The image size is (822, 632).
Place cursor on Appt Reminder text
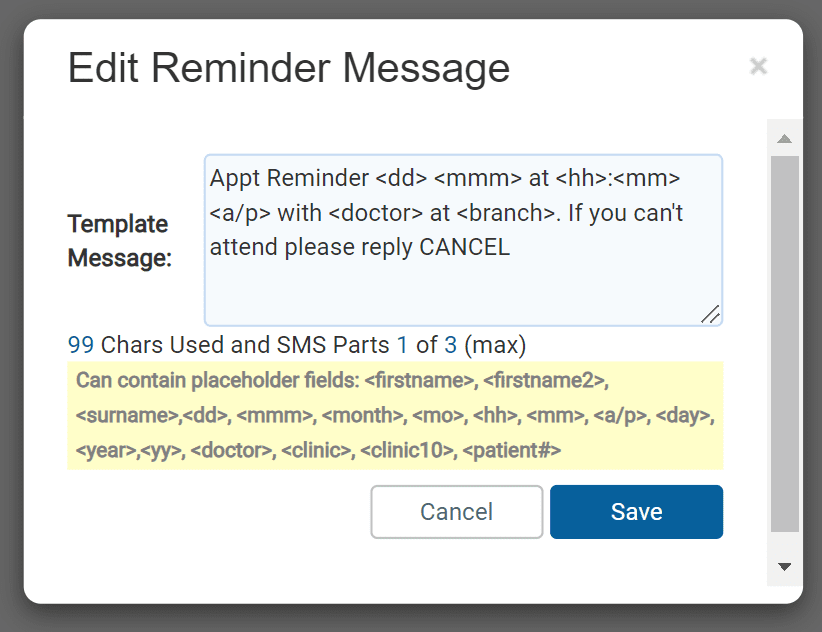[289, 178]
